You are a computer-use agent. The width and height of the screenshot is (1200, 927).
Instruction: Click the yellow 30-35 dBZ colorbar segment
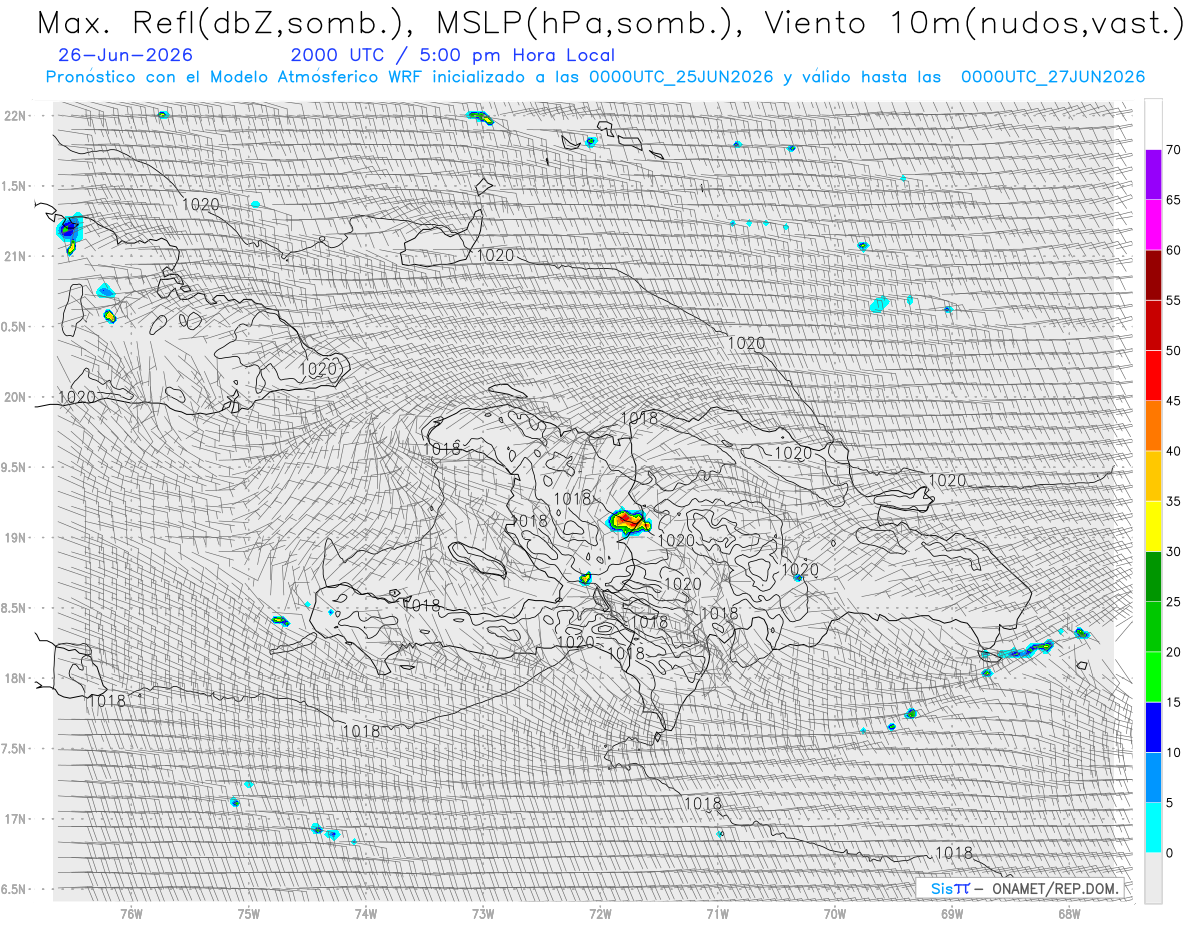(1153, 526)
